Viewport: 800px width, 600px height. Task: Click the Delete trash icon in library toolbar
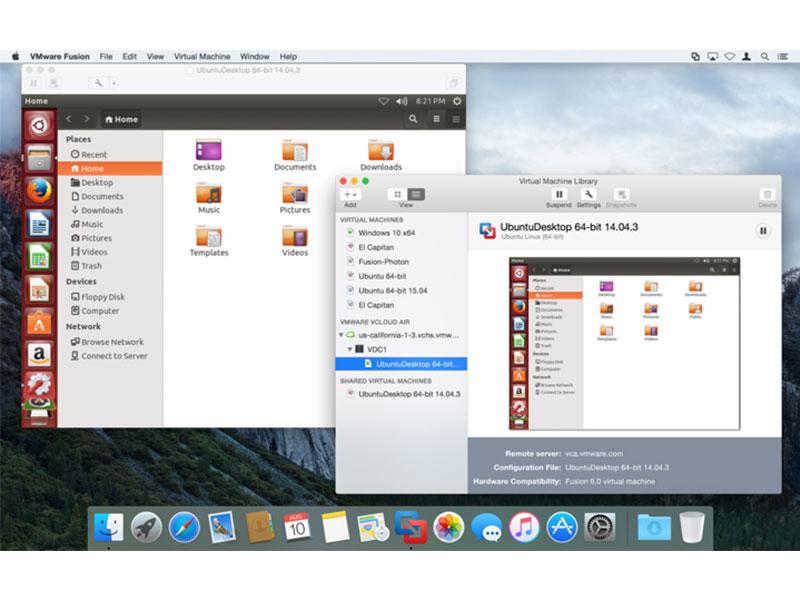[767, 194]
